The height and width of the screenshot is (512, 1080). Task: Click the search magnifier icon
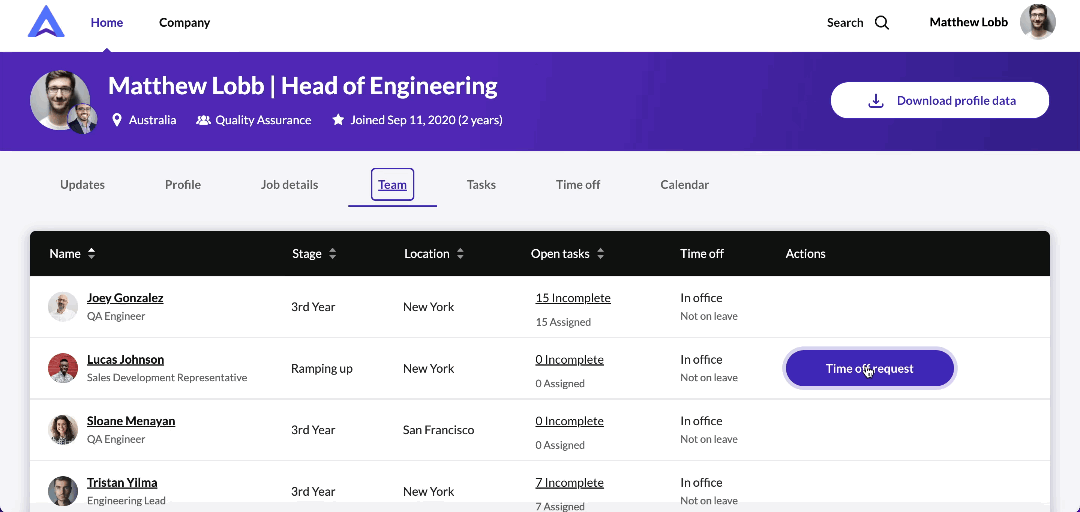(882, 23)
